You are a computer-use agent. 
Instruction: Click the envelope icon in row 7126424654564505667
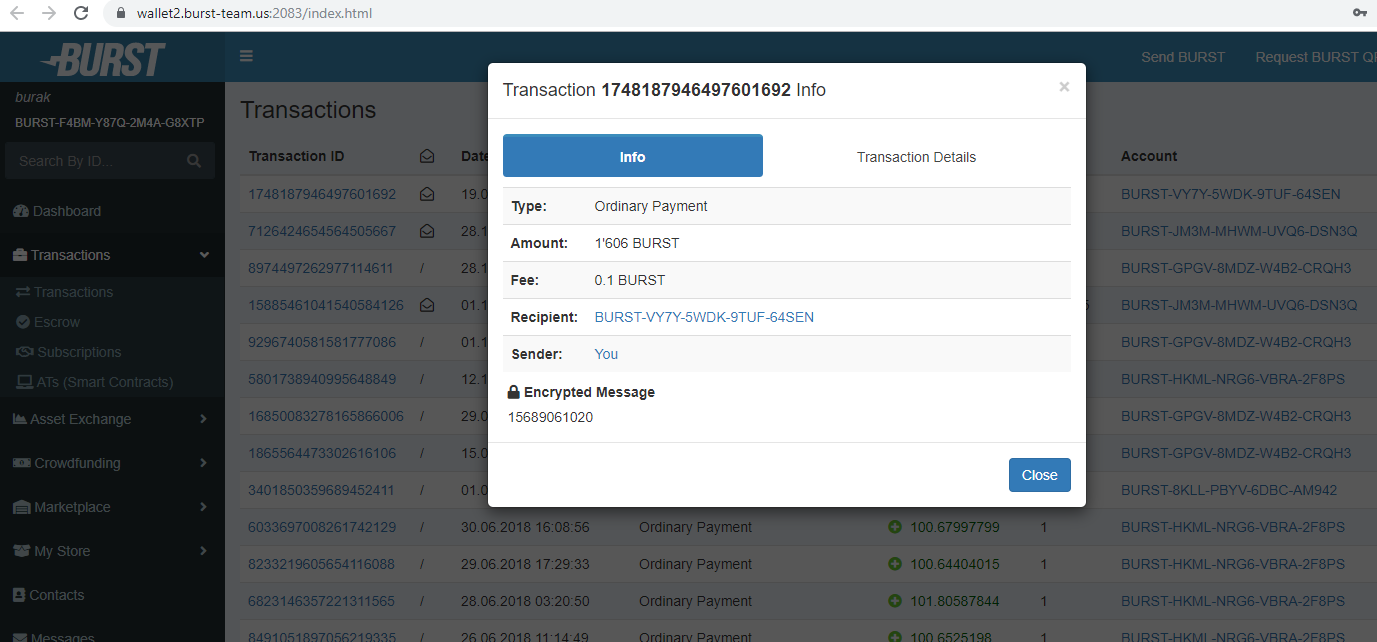tap(427, 231)
